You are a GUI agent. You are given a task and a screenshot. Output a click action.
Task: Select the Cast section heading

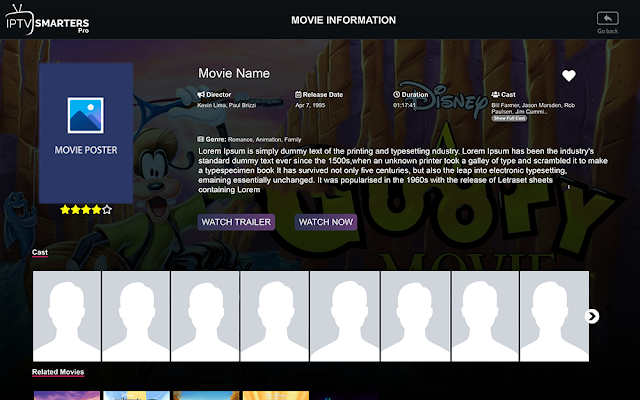(40, 253)
